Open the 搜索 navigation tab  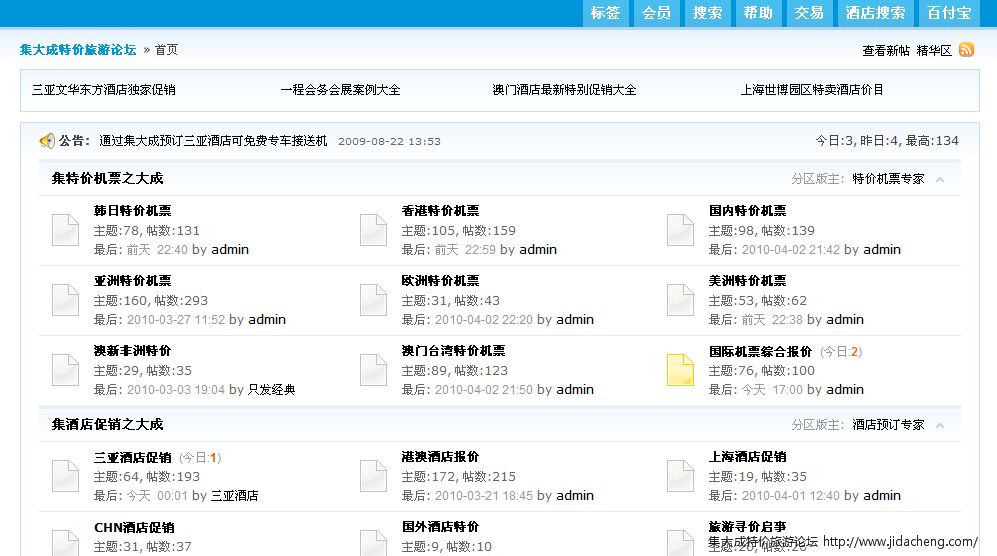click(707, 13)
